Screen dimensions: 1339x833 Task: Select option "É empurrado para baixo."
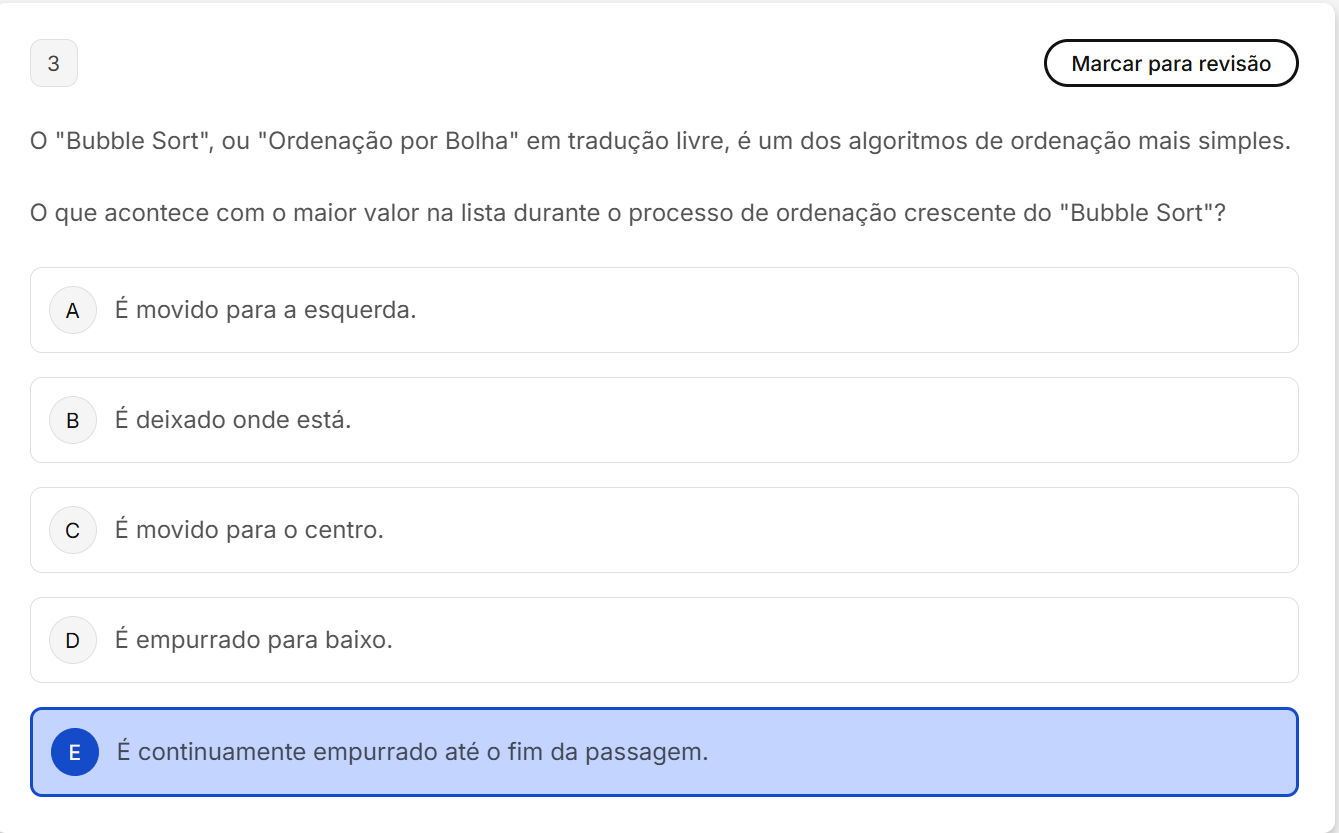(x=254, y=640)
